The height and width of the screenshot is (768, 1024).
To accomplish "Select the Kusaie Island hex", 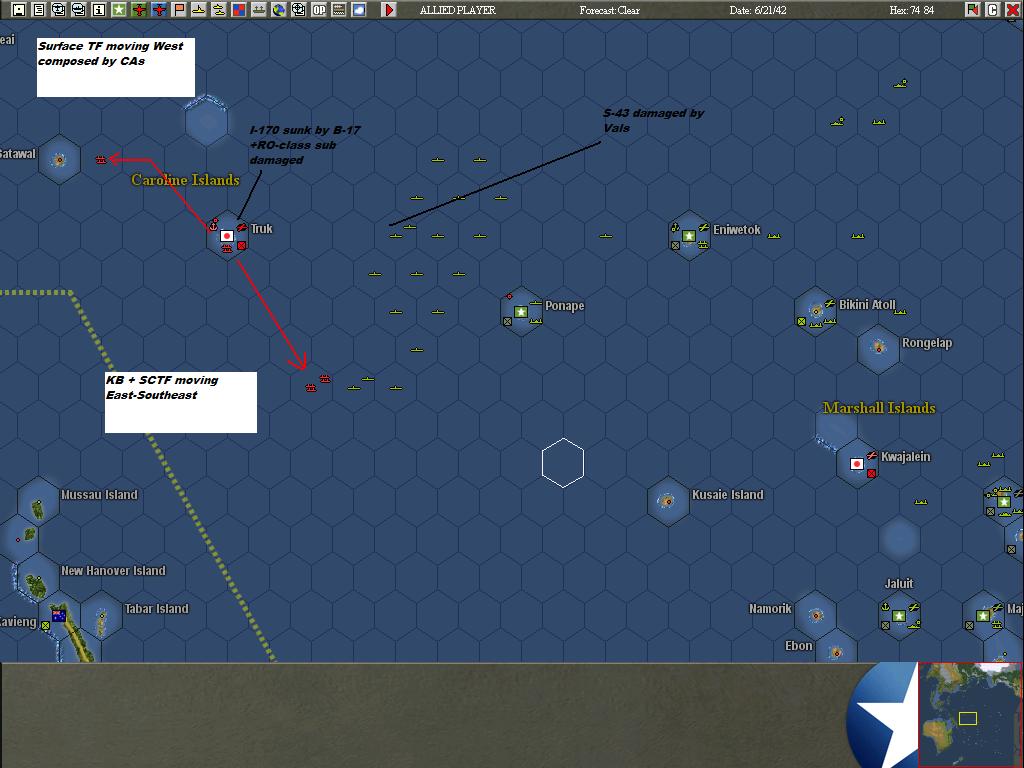I will pyautogui.click(x=668, y=502).
